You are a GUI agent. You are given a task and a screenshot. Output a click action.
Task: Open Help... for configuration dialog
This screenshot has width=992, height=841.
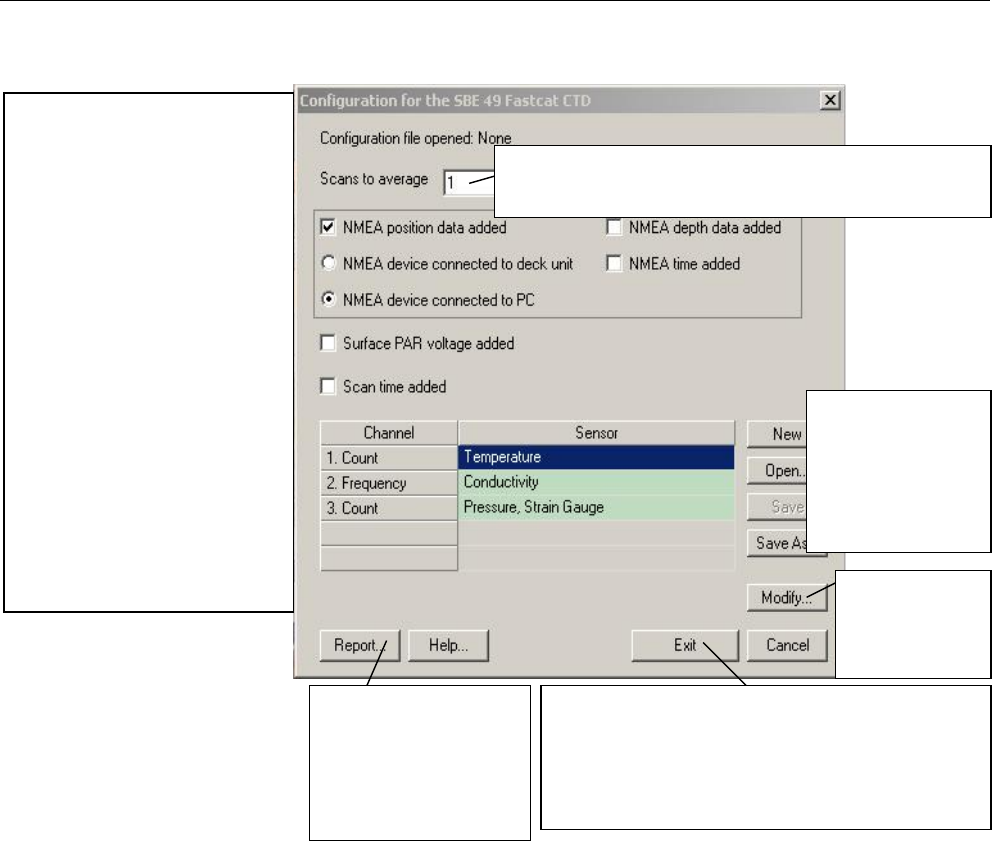tap(448, 645)
